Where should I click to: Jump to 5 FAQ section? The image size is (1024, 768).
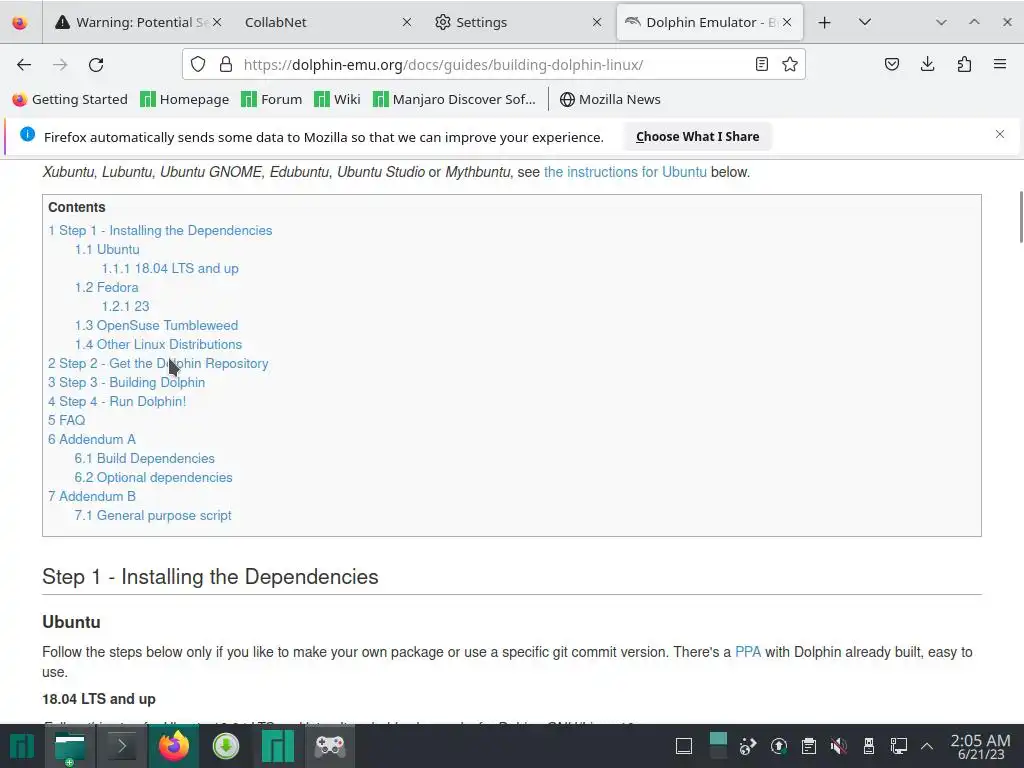(67, 420)
